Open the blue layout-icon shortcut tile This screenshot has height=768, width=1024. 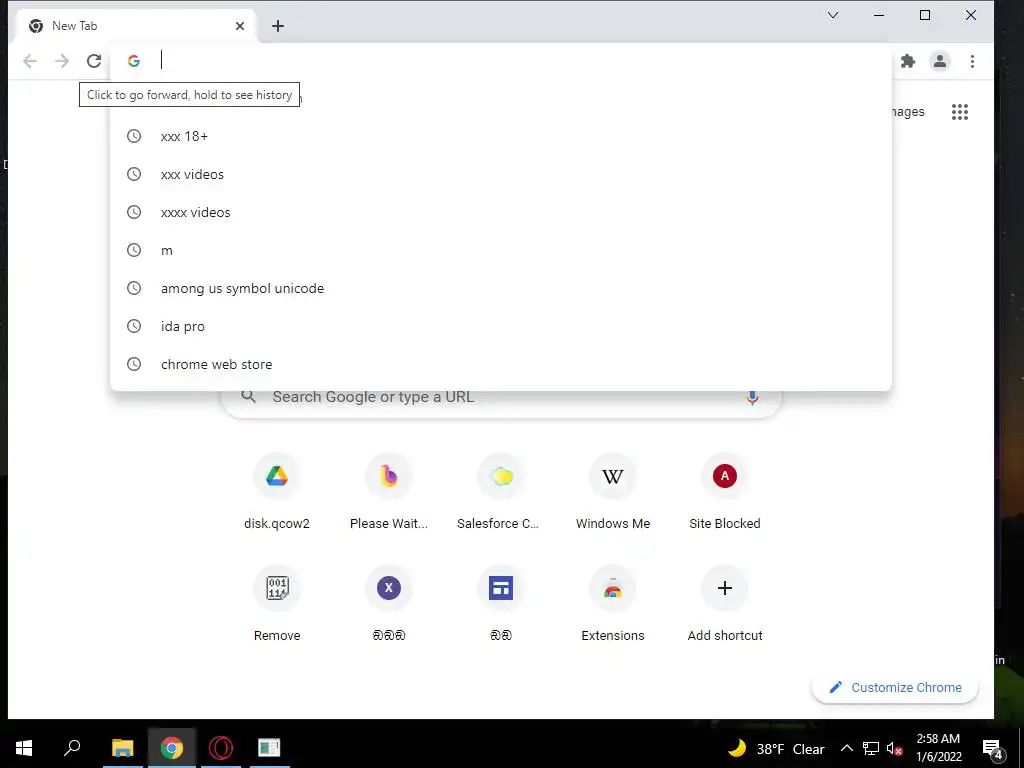pyautogui.click(x=501, y=605)
